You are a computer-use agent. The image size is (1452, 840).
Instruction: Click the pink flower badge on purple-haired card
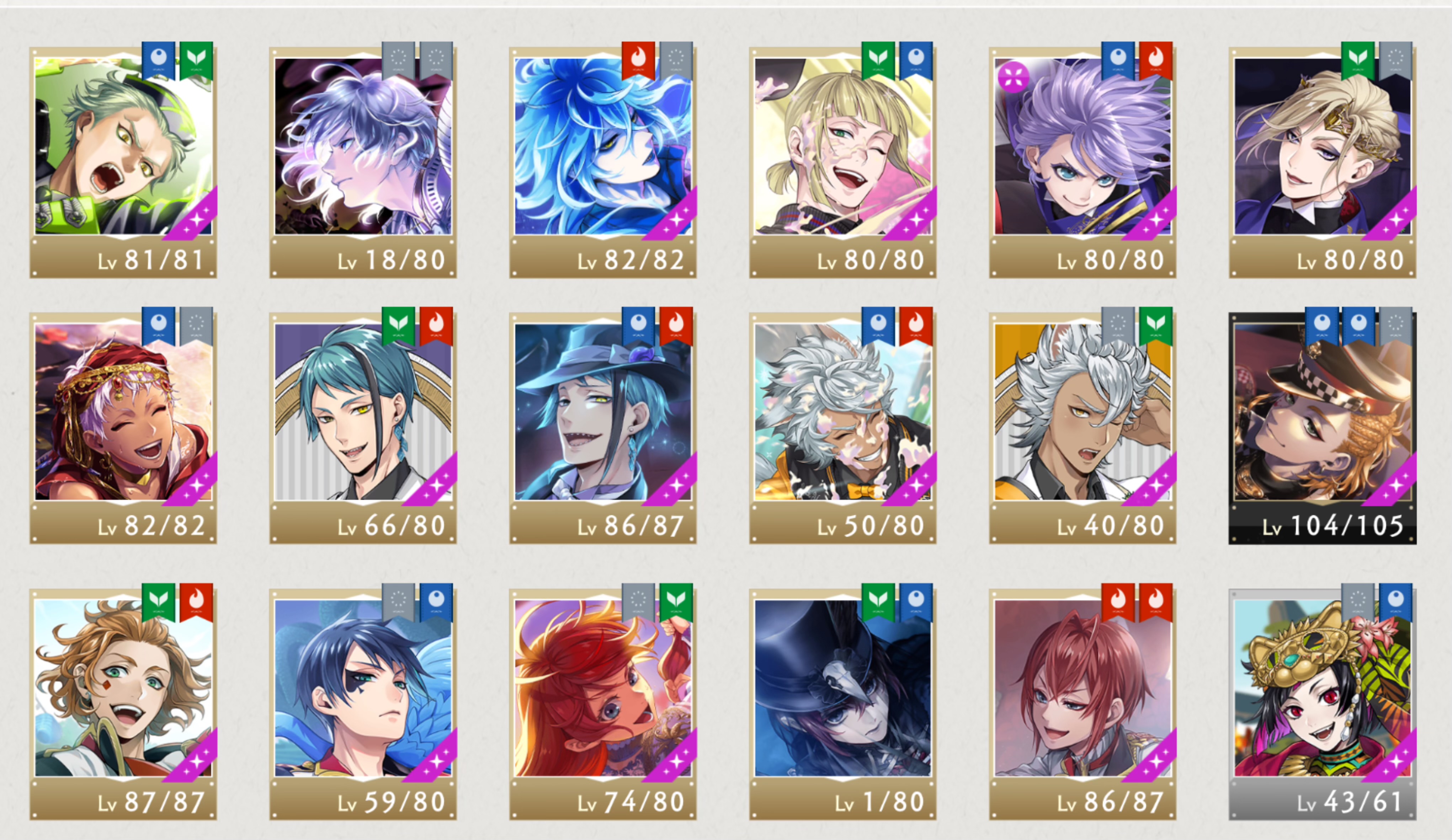coord(1013,77)
